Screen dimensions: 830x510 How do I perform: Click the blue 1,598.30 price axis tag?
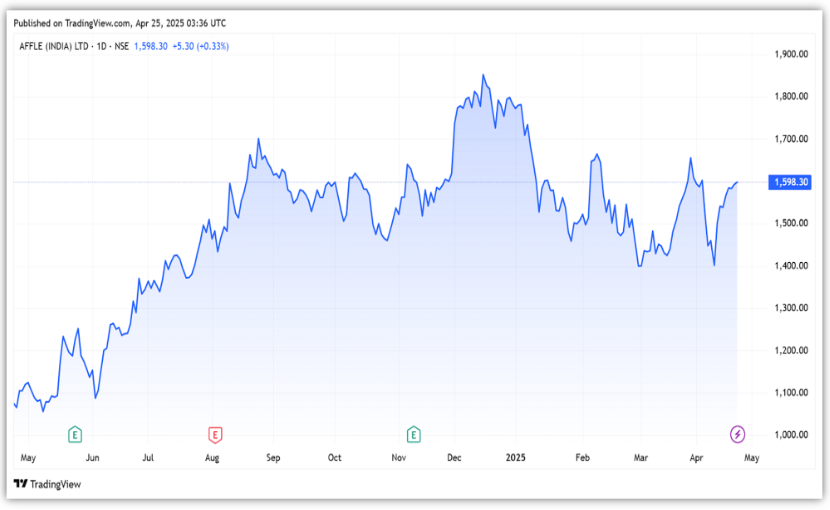pyautogui.click(x=790, y=182)
